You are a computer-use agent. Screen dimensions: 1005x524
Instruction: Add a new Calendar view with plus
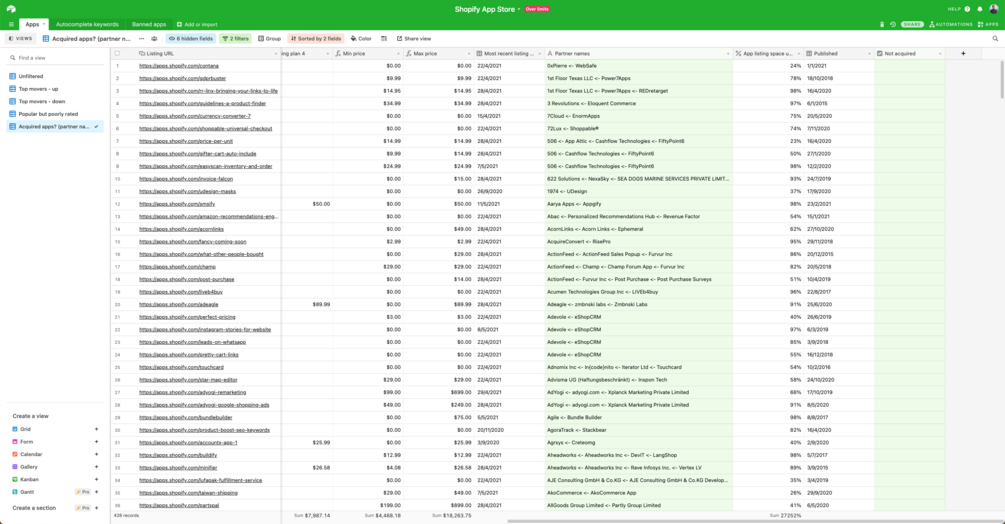[x=97, y=454]
